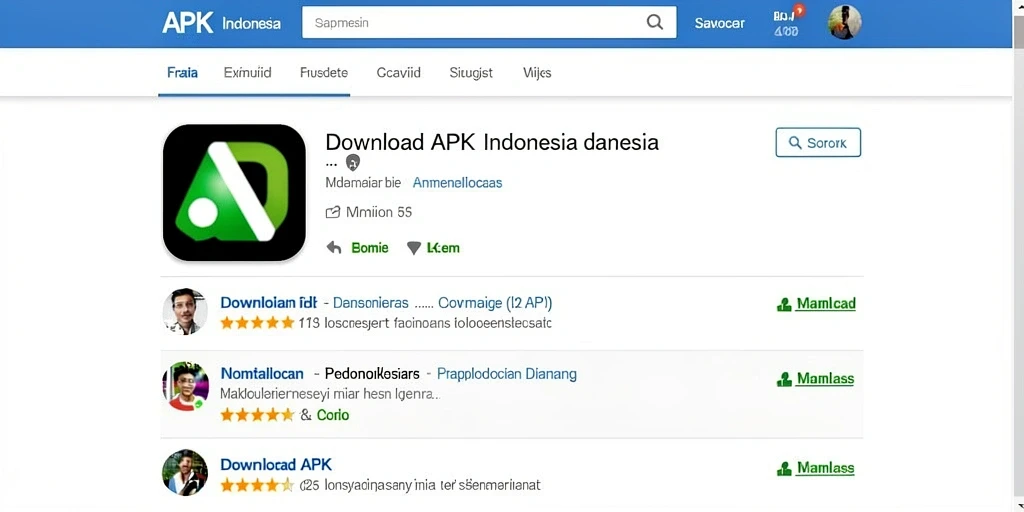This screenshot has height=512, width=1024.
Task: Click avatar of Download APK row
Action: 185,472
